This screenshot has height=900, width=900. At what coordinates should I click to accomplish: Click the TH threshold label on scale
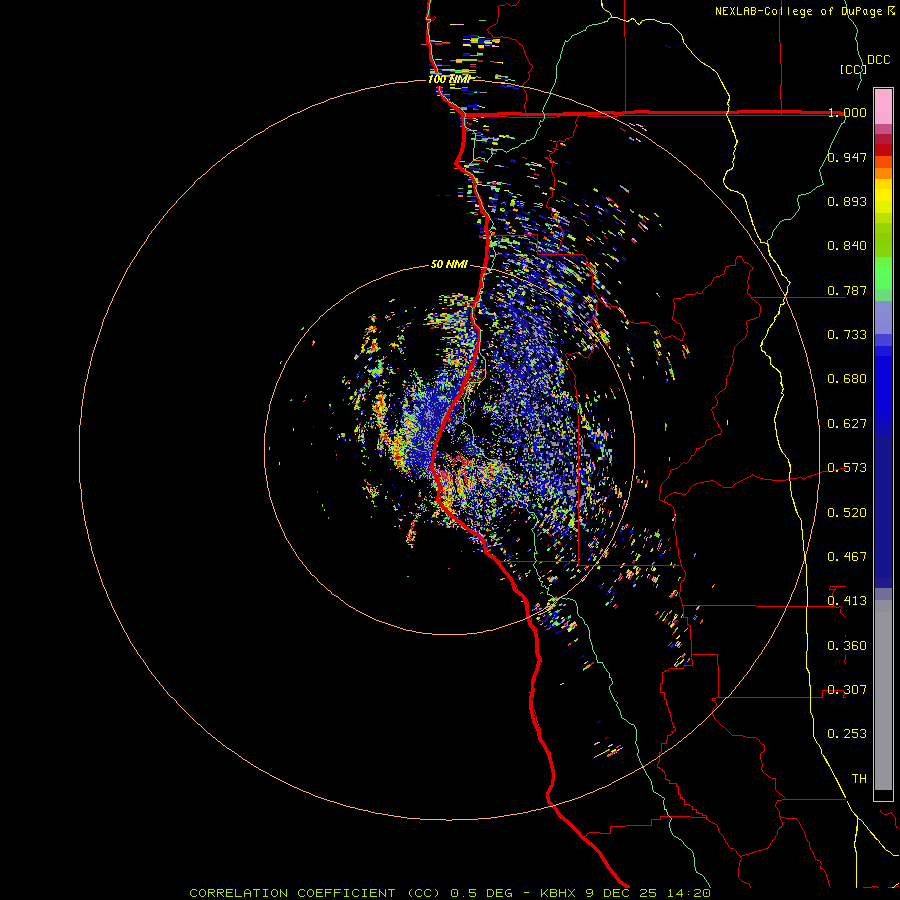858,778
